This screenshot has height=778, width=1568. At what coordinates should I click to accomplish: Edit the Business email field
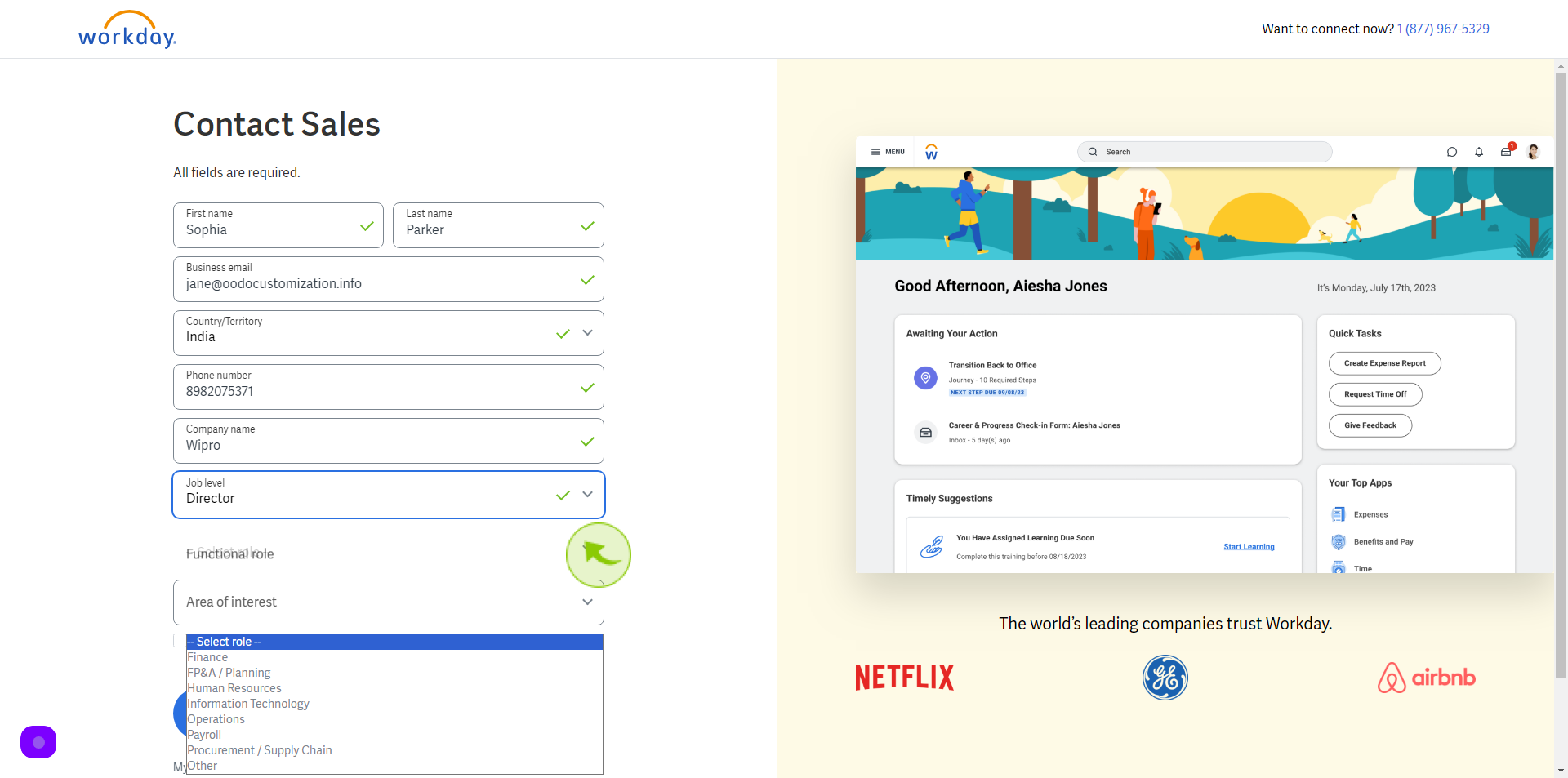coord(389,279)
